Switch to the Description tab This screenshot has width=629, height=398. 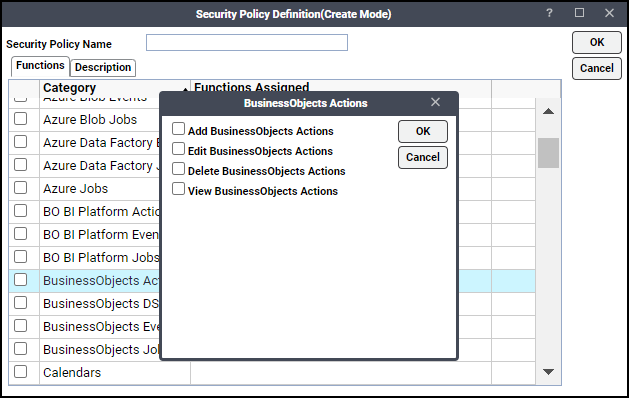(x=103, y=67)
